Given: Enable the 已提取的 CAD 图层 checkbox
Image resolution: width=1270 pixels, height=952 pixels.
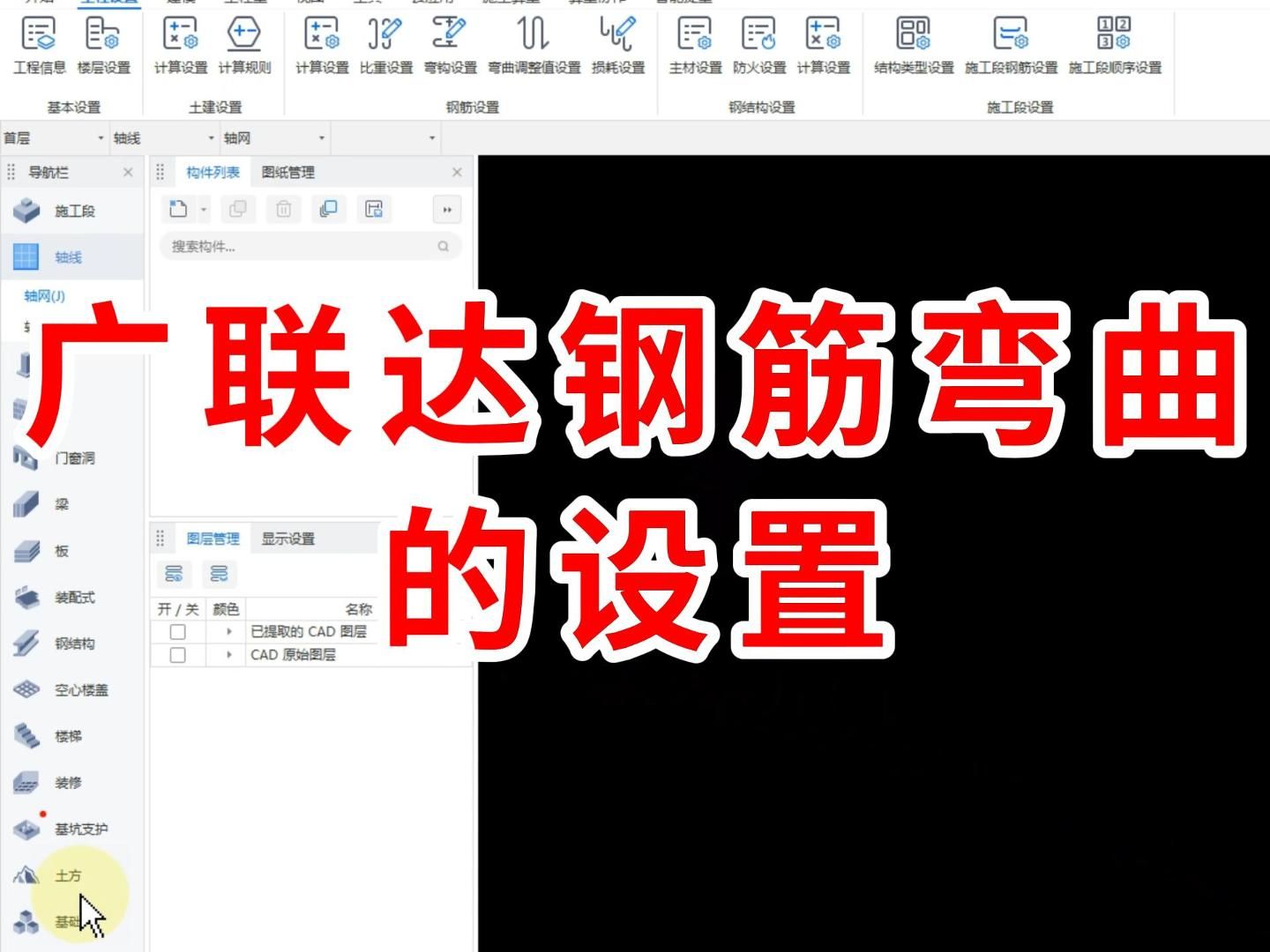Looking at the screenshot, I should pos(178,633).
